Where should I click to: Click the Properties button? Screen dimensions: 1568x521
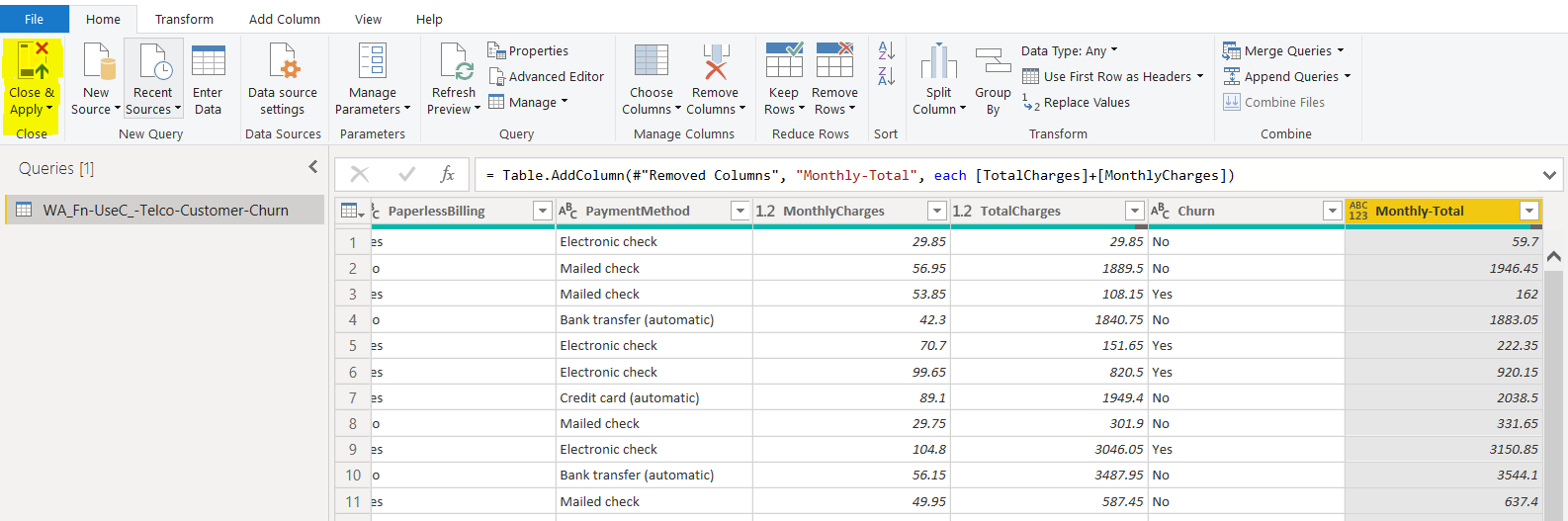tap(528, 51)
